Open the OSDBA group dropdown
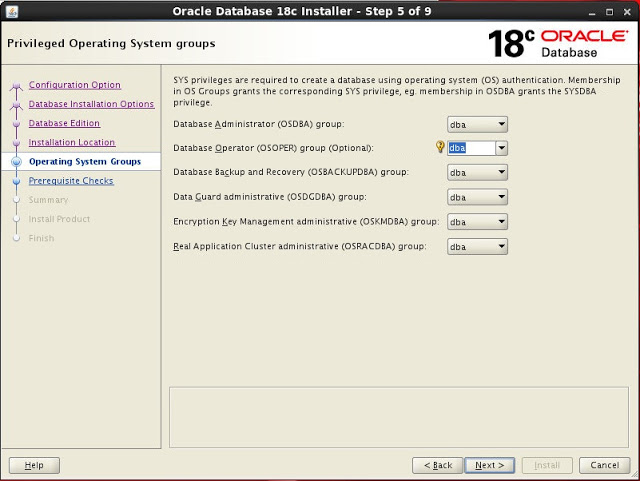Image resolution: width=640 pixels, height=481 pixels. 477,124
